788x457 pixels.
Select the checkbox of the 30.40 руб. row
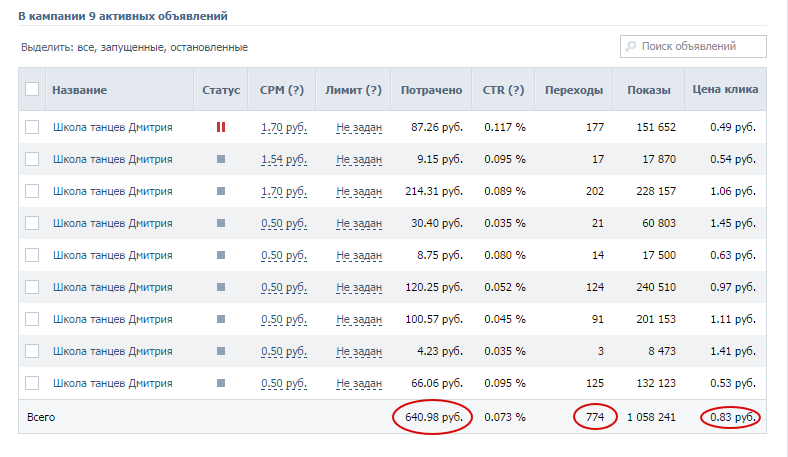point(32,223)
